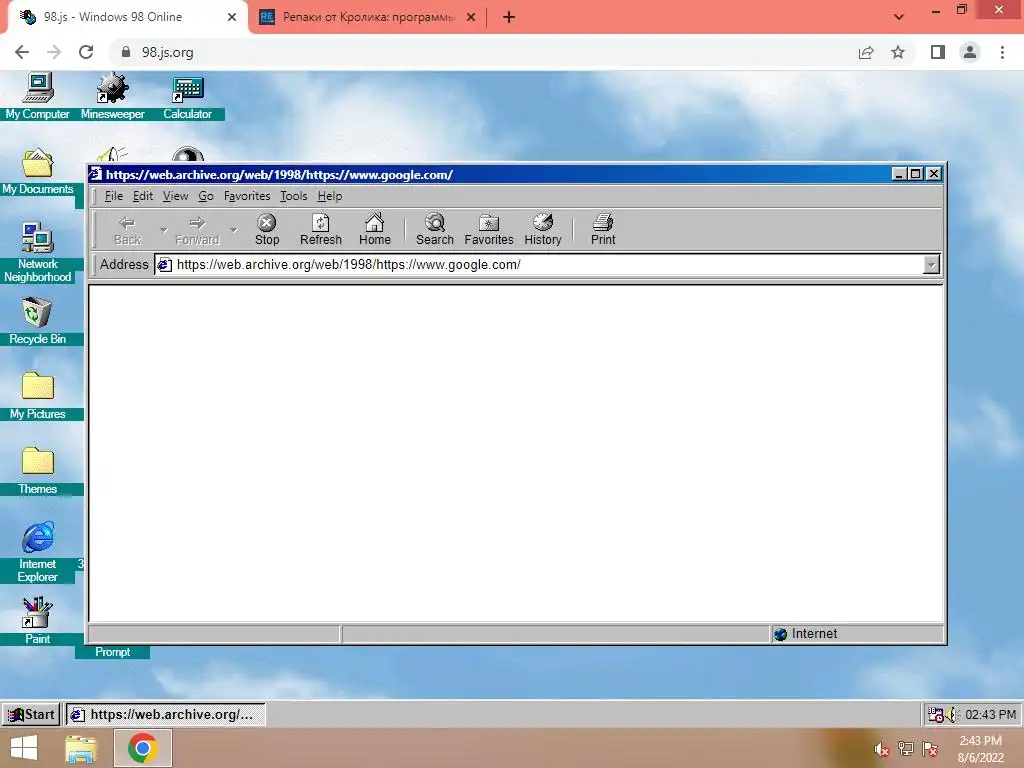1024x768 pixels.
Task: Click the Stop toolbar button
Action: coord(266,229)
